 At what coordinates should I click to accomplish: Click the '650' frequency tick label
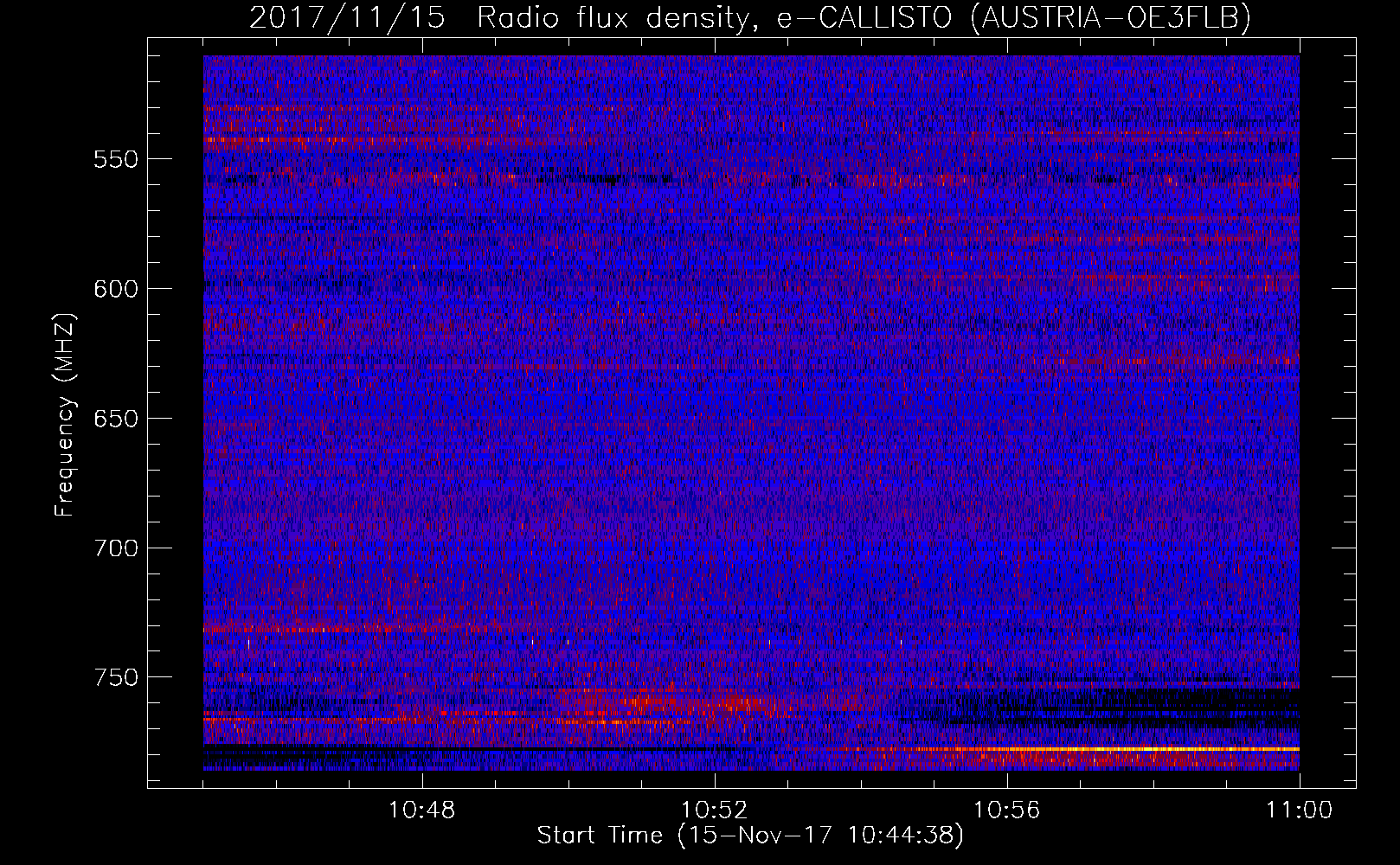pos(116,419)
